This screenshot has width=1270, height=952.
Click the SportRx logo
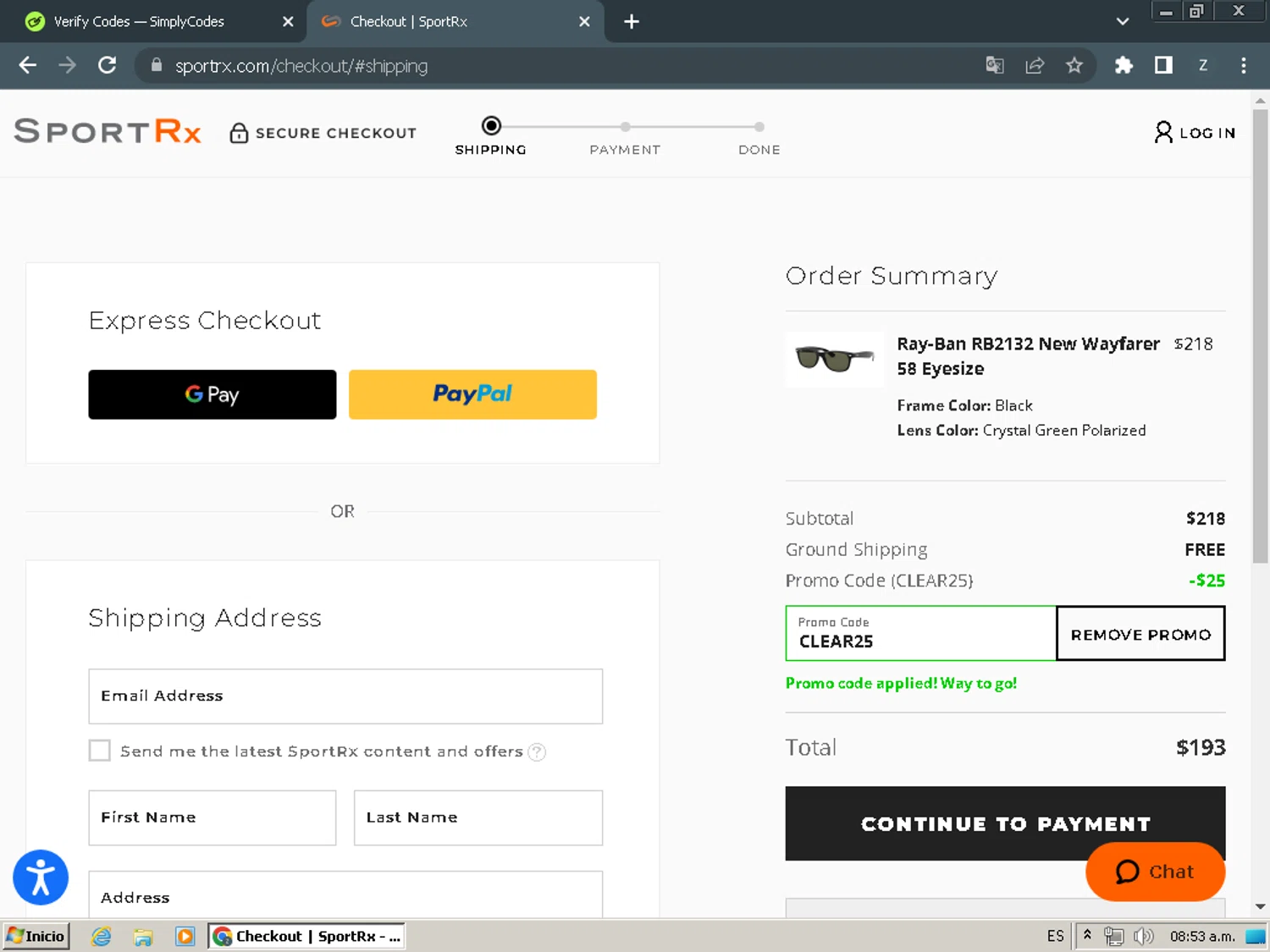[108, 131]
